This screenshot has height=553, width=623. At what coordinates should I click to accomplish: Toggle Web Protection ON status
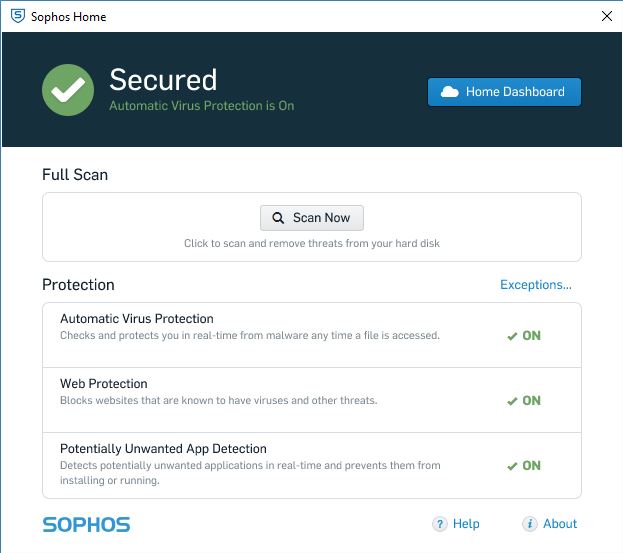(524, 401)
